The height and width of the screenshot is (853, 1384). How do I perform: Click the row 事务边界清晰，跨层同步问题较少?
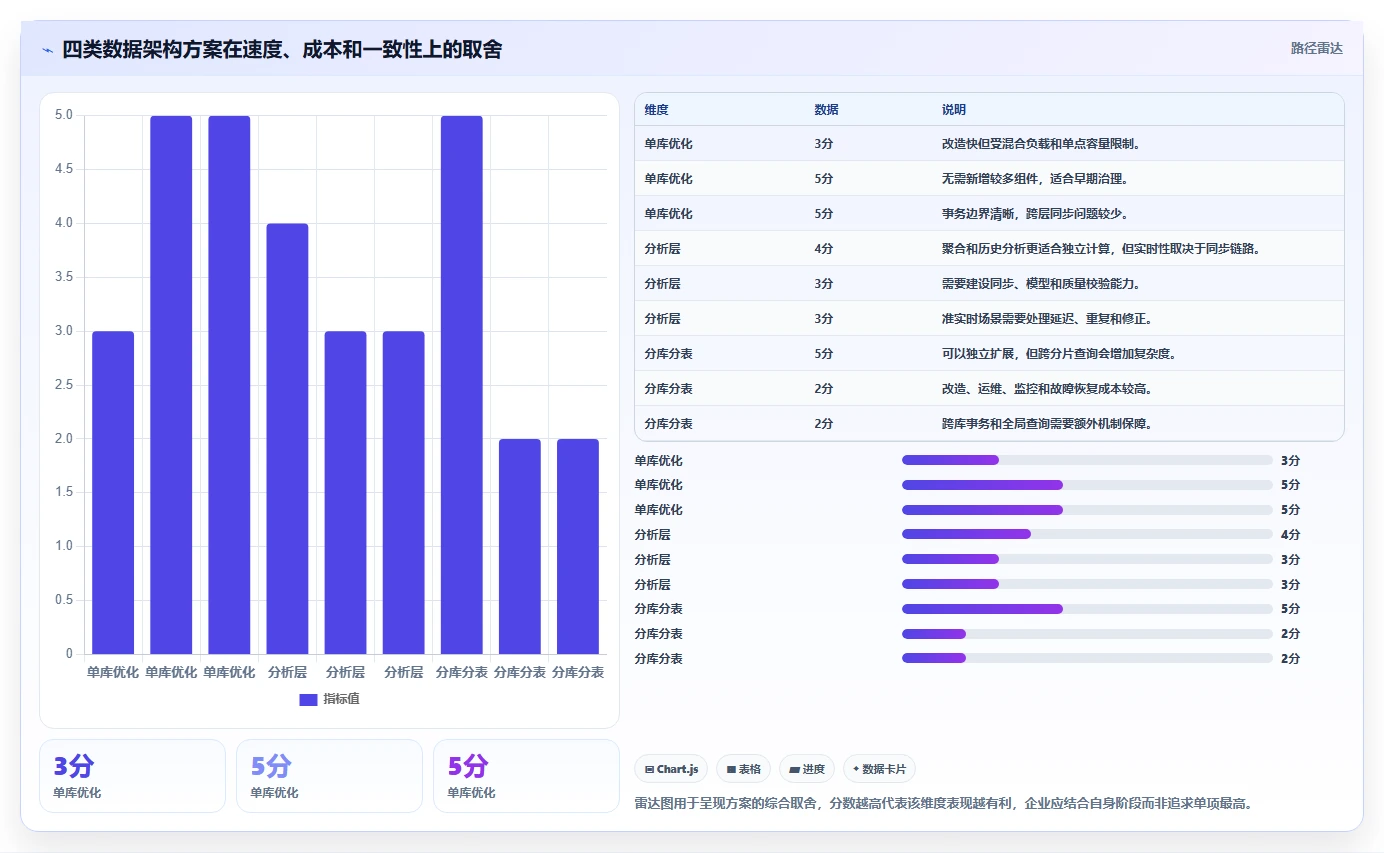(x=989, y=214)
